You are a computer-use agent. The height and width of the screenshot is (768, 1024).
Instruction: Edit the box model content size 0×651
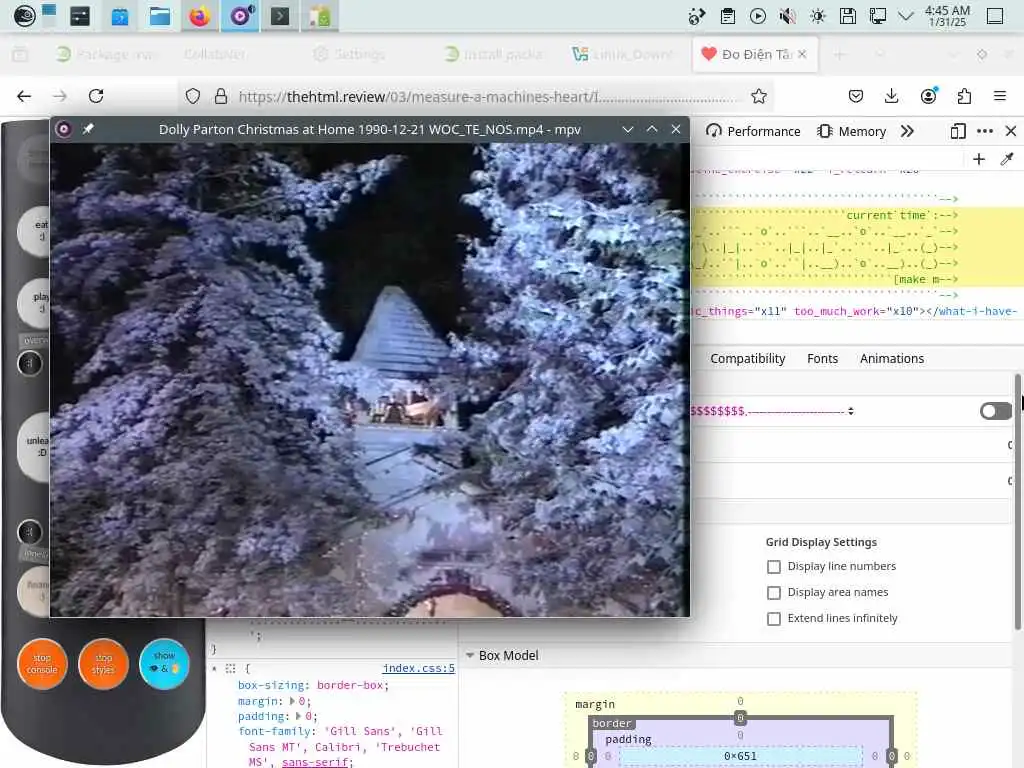741,756
